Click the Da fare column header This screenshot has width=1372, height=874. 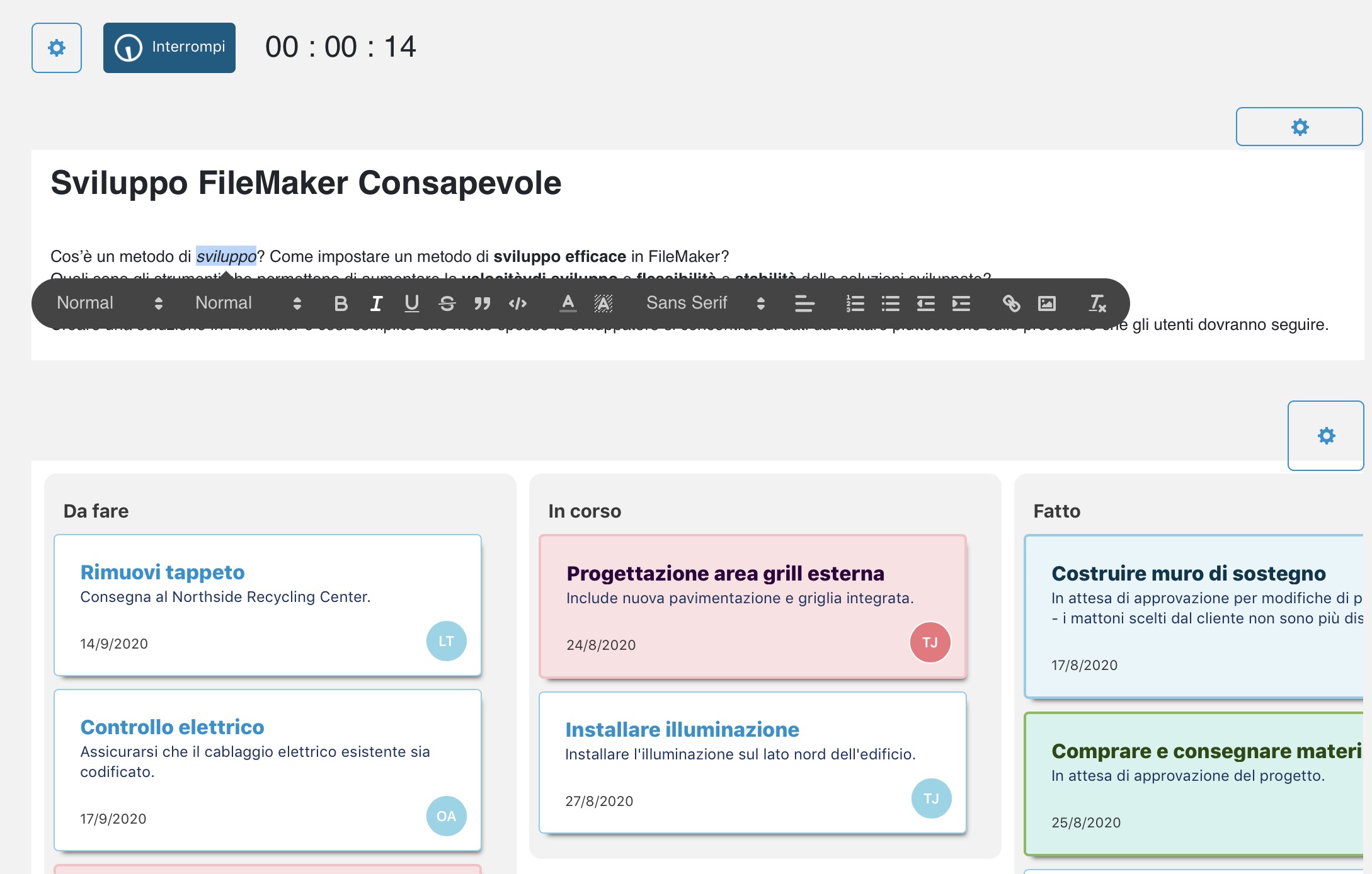96,511
